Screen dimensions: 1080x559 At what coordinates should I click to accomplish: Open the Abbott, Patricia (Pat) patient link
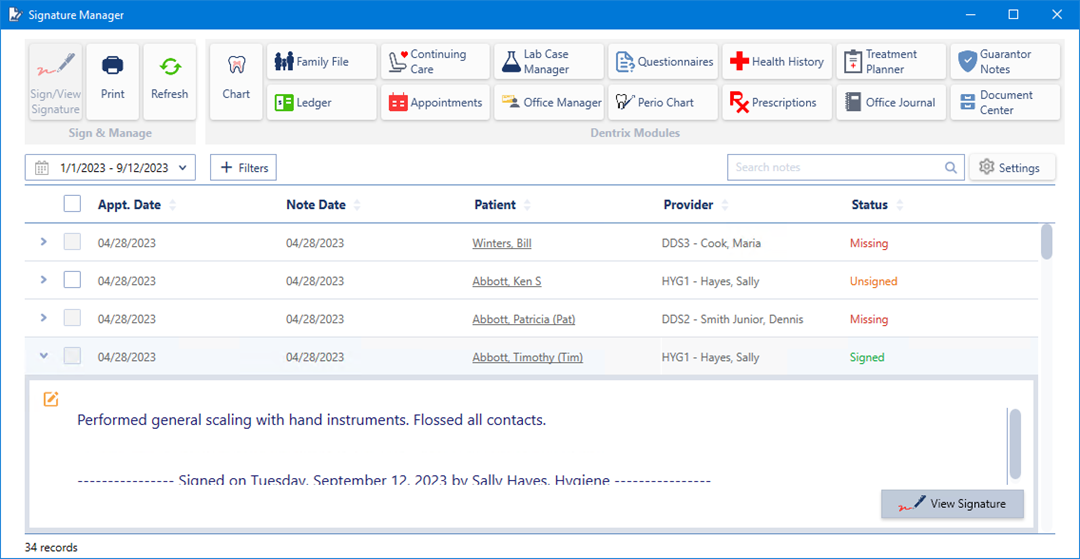(x=523, y=320)
